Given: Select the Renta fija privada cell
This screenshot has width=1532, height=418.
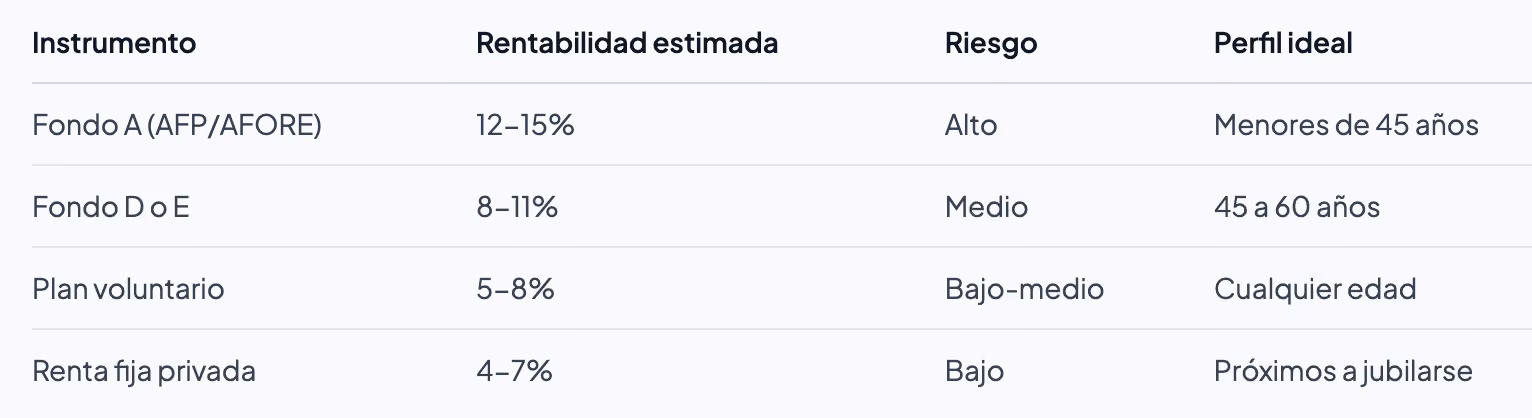Looking at the screenshot, I should [x=144, y=371].
